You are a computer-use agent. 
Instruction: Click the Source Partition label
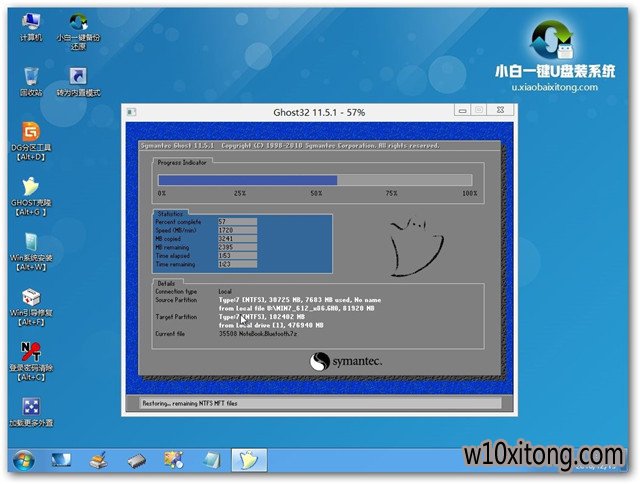pyautogui.click(x=176, y=300)
